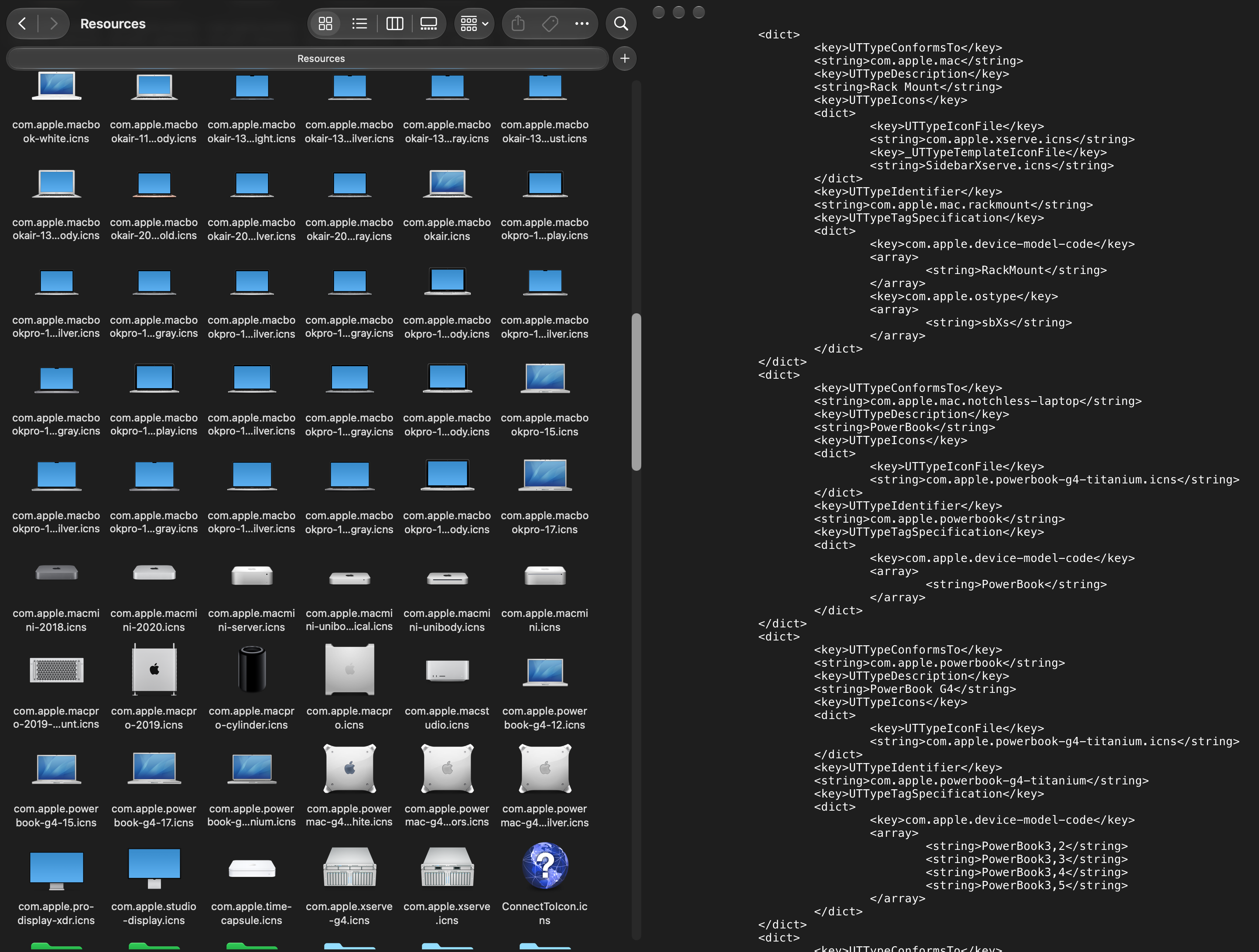Select com.apple.powerbook-g...nium.icns icon
This screenshot has width=1259, height=952.
click(x=252, y=769)
